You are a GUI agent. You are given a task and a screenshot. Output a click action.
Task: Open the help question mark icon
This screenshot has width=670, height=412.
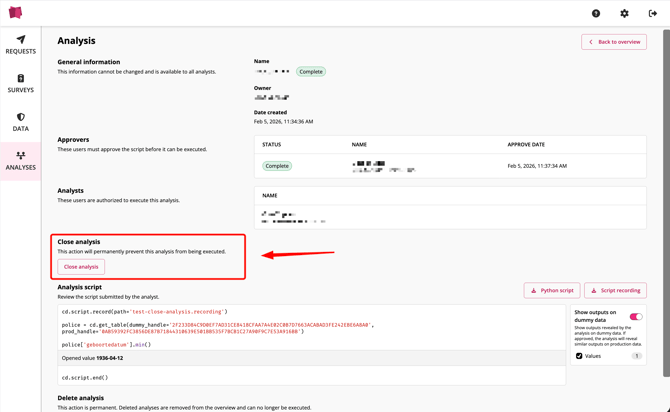tap(596, 13)
